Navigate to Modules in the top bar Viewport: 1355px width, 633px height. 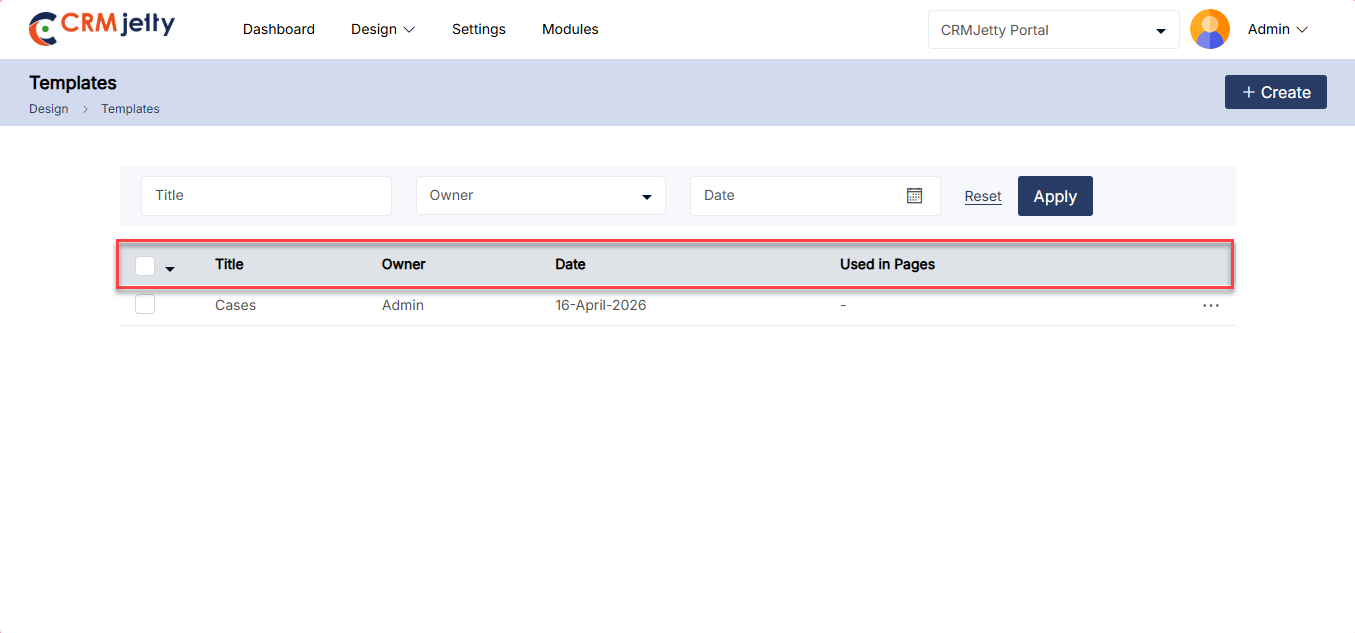tap(570, 30)
